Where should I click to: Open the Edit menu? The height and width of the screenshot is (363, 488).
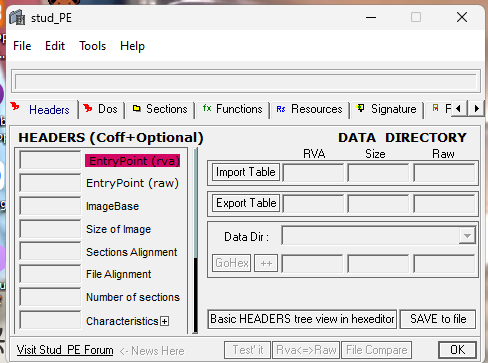pyautogui.click(x=55, y=46)
